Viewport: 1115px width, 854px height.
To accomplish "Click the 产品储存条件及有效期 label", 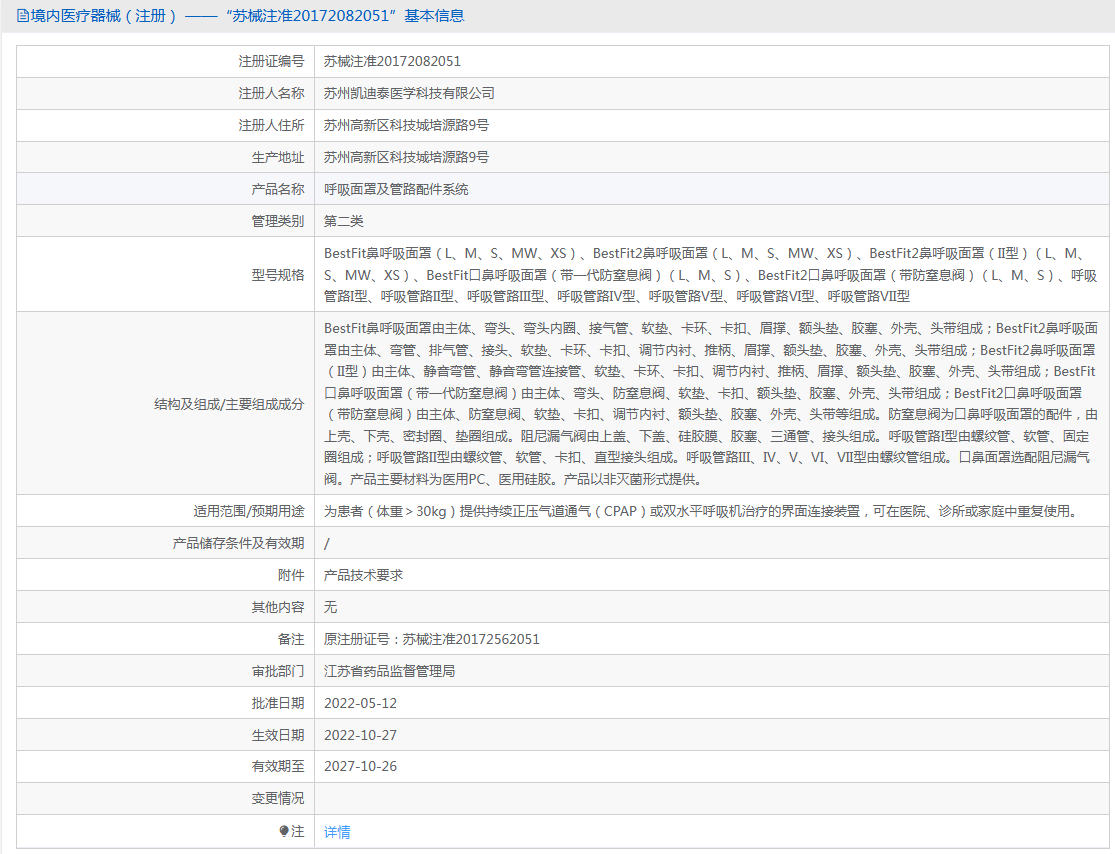I will tap(238, 543).
